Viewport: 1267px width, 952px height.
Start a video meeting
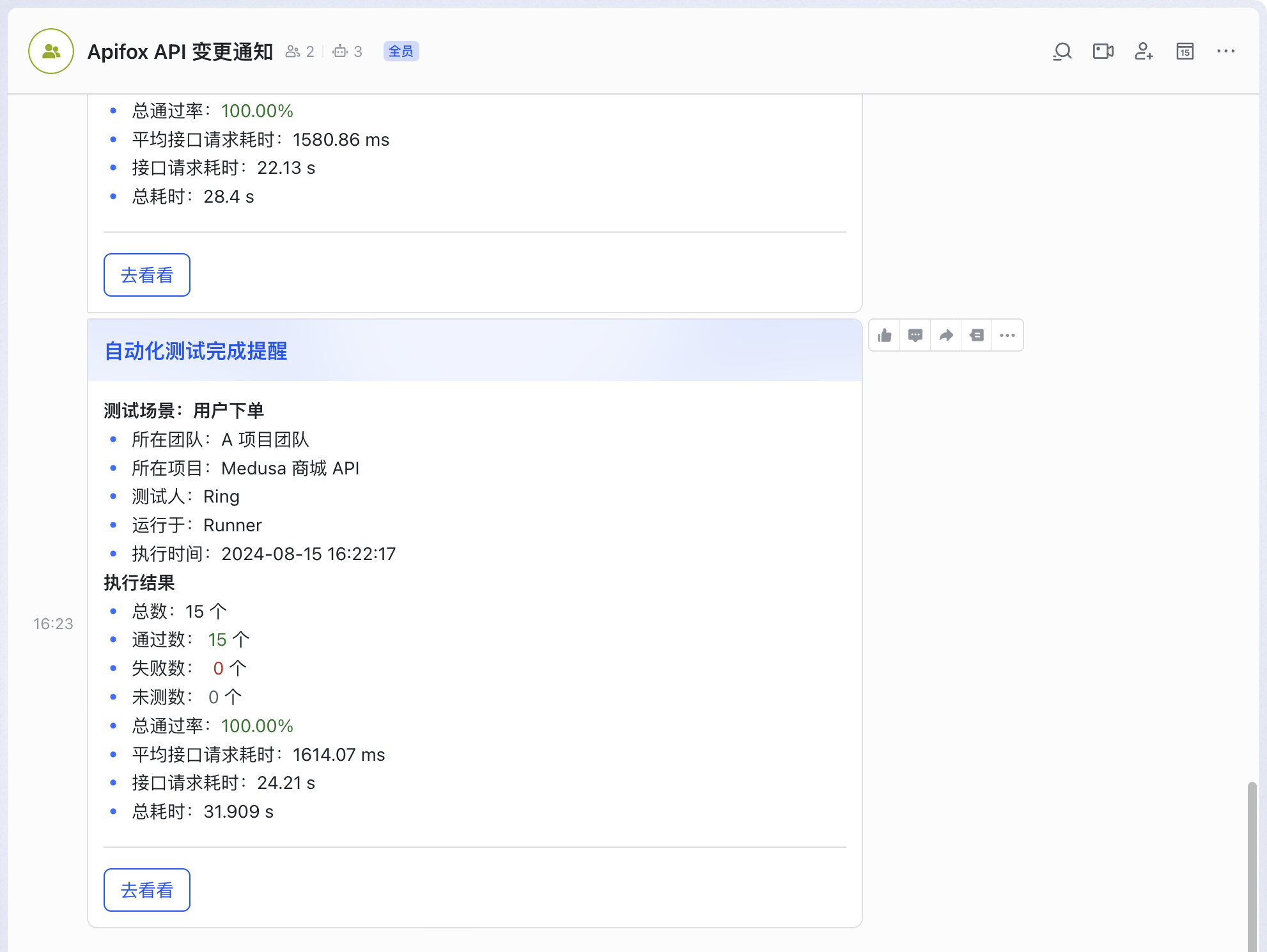point(1103,51)
